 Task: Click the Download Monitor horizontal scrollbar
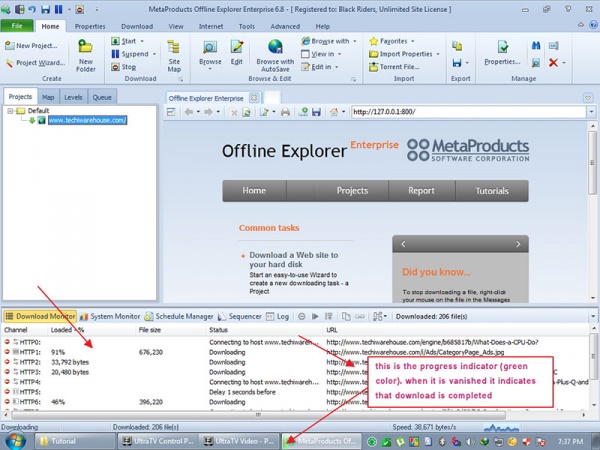259,415
